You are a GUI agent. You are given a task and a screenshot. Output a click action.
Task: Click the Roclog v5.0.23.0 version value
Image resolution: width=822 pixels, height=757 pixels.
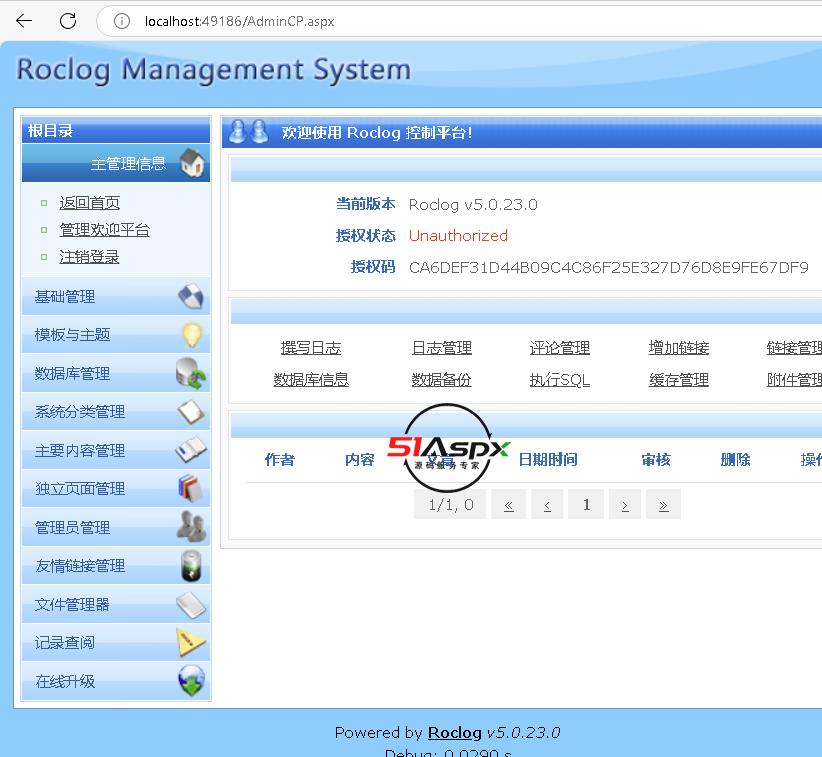tap(473, 204)
